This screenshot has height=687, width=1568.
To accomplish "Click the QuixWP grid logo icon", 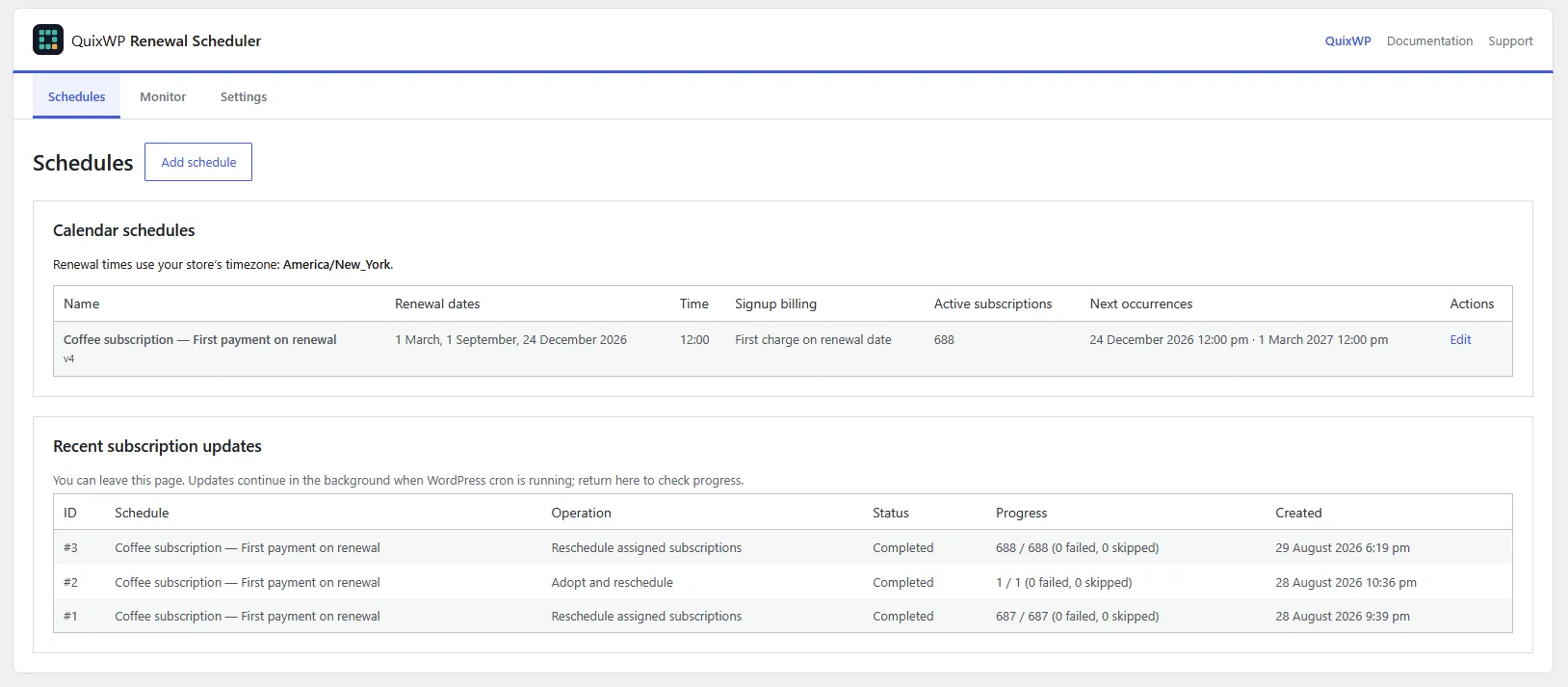I will coord(48,40).
